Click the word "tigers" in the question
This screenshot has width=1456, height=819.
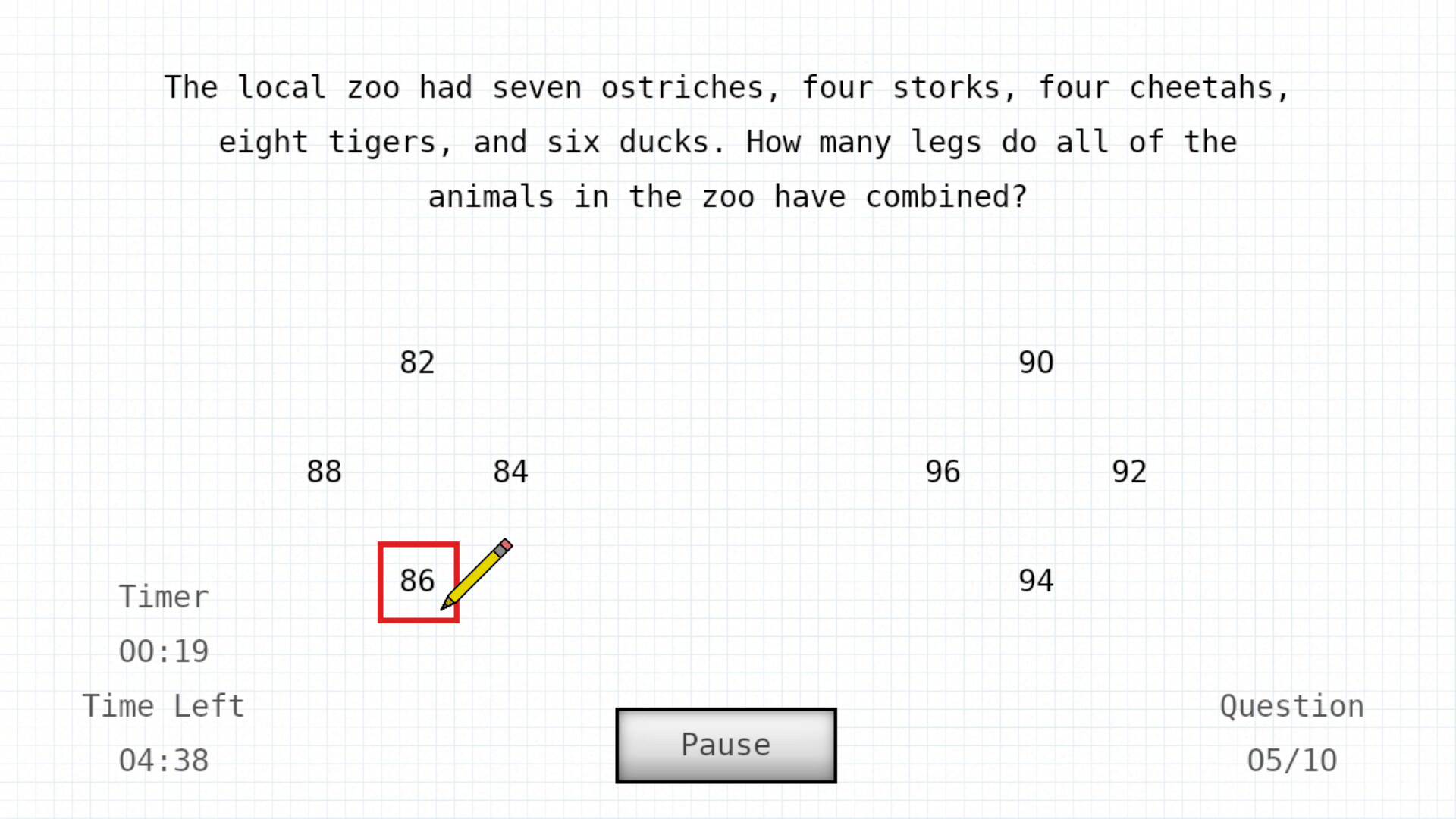tap(382, 143)
